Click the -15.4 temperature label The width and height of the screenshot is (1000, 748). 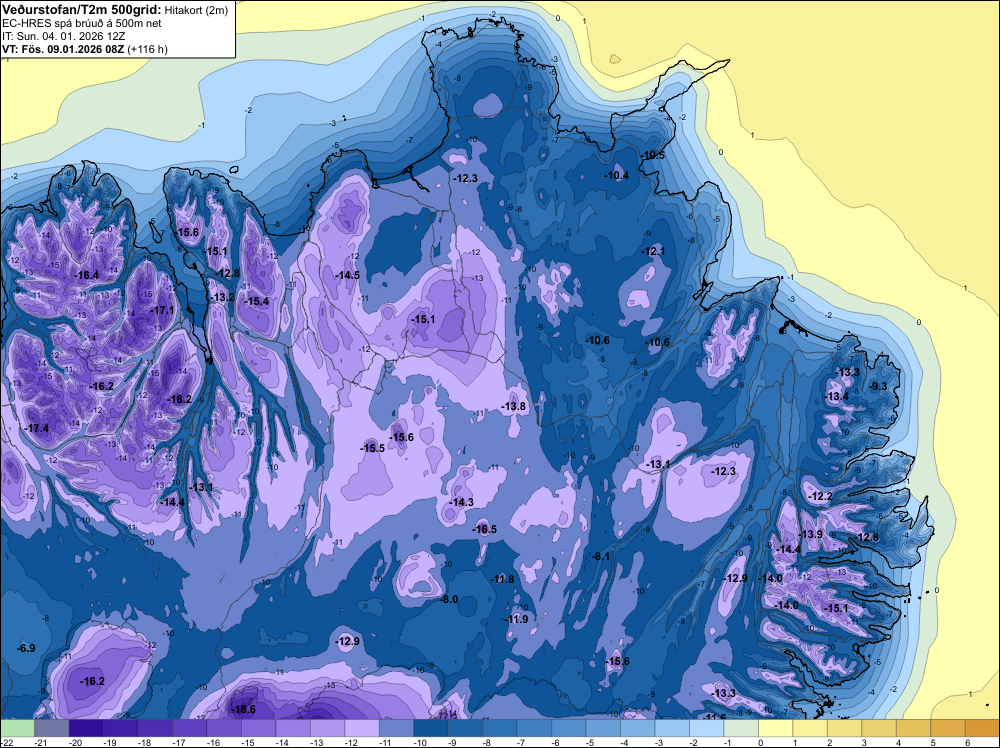tap(256, 301)
